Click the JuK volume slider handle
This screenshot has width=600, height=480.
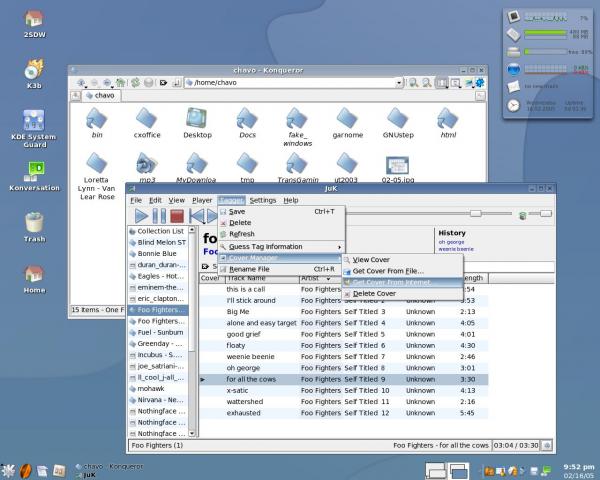tap(546, 213)
